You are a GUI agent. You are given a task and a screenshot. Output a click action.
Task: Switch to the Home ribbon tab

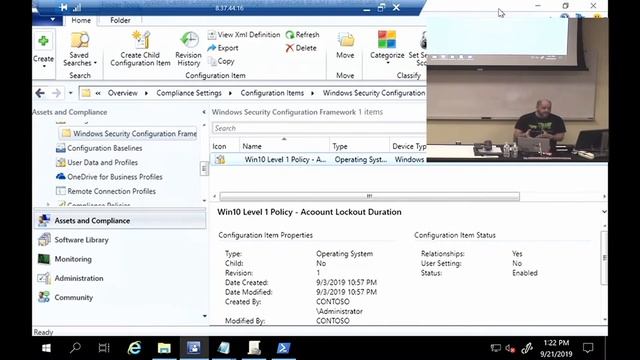pyautogui.click(x=81, y=20)
